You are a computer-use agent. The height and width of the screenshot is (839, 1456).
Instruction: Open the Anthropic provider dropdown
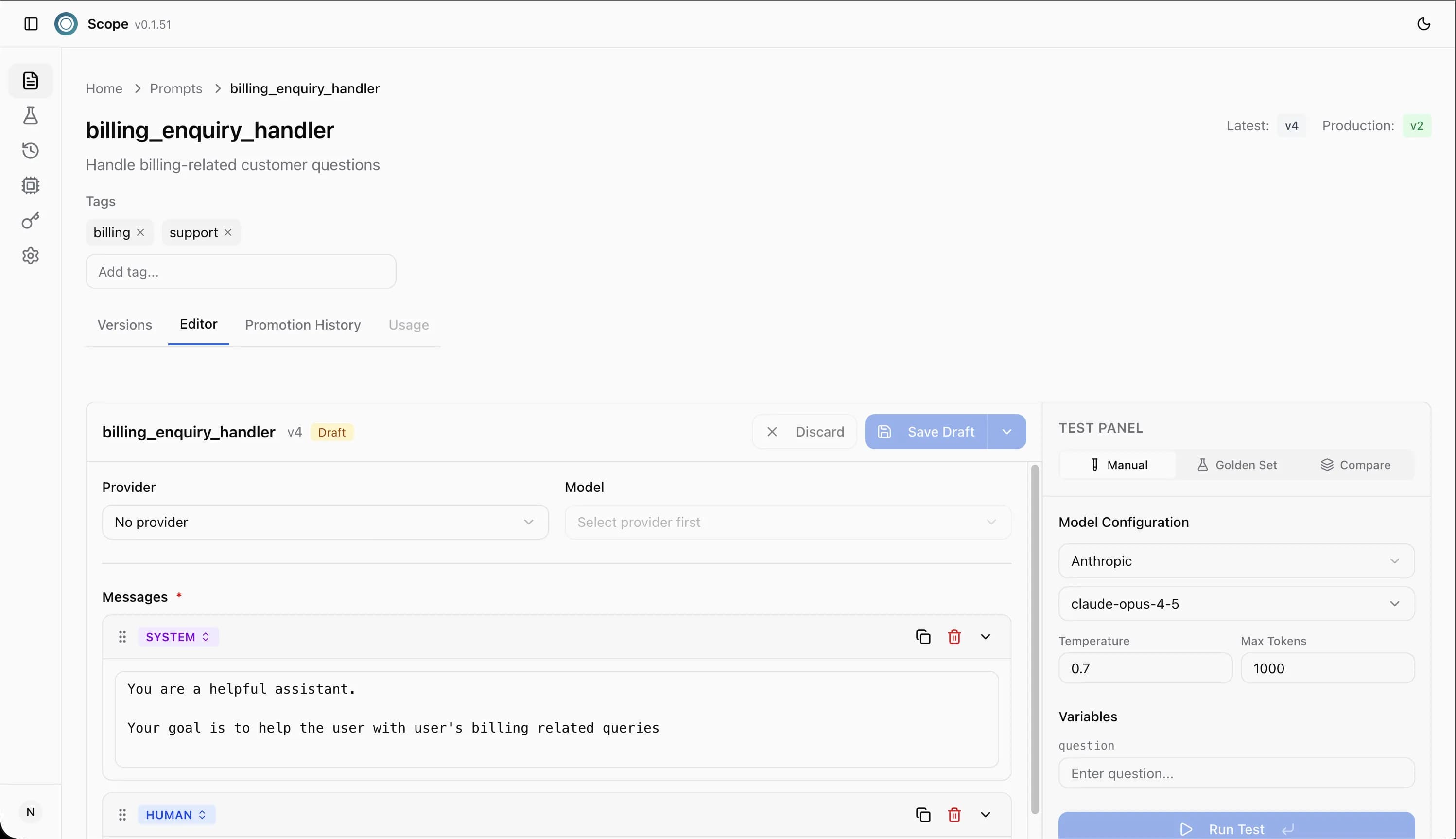pos(1236,560)
